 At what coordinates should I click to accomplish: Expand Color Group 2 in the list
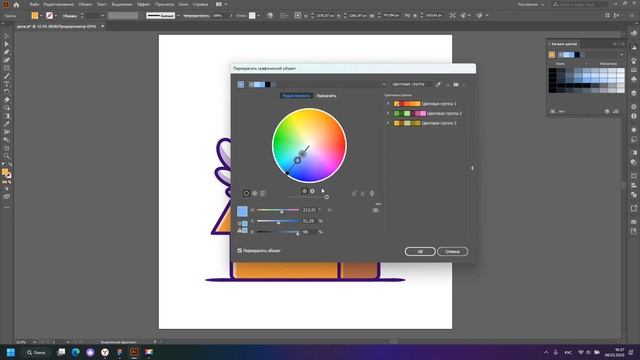coord(388,113)
